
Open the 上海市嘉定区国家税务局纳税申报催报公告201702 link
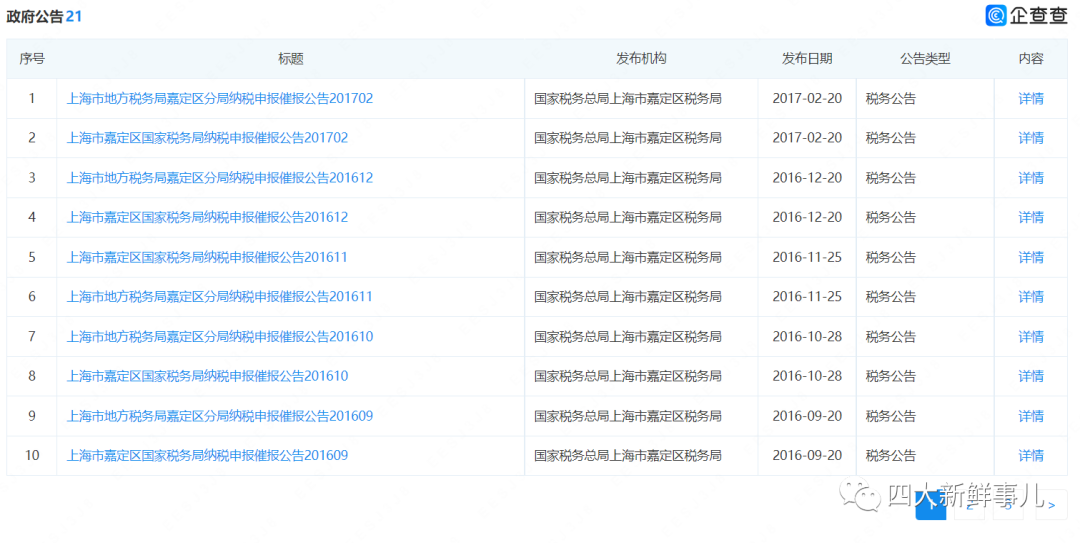click(207, 138)
